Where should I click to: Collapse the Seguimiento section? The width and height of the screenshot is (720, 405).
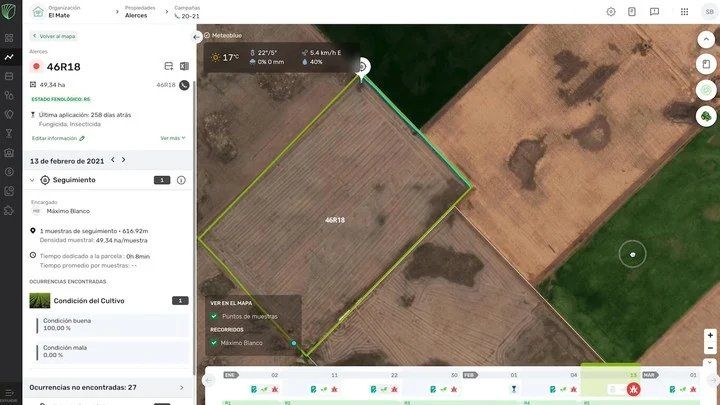point(33,180)
